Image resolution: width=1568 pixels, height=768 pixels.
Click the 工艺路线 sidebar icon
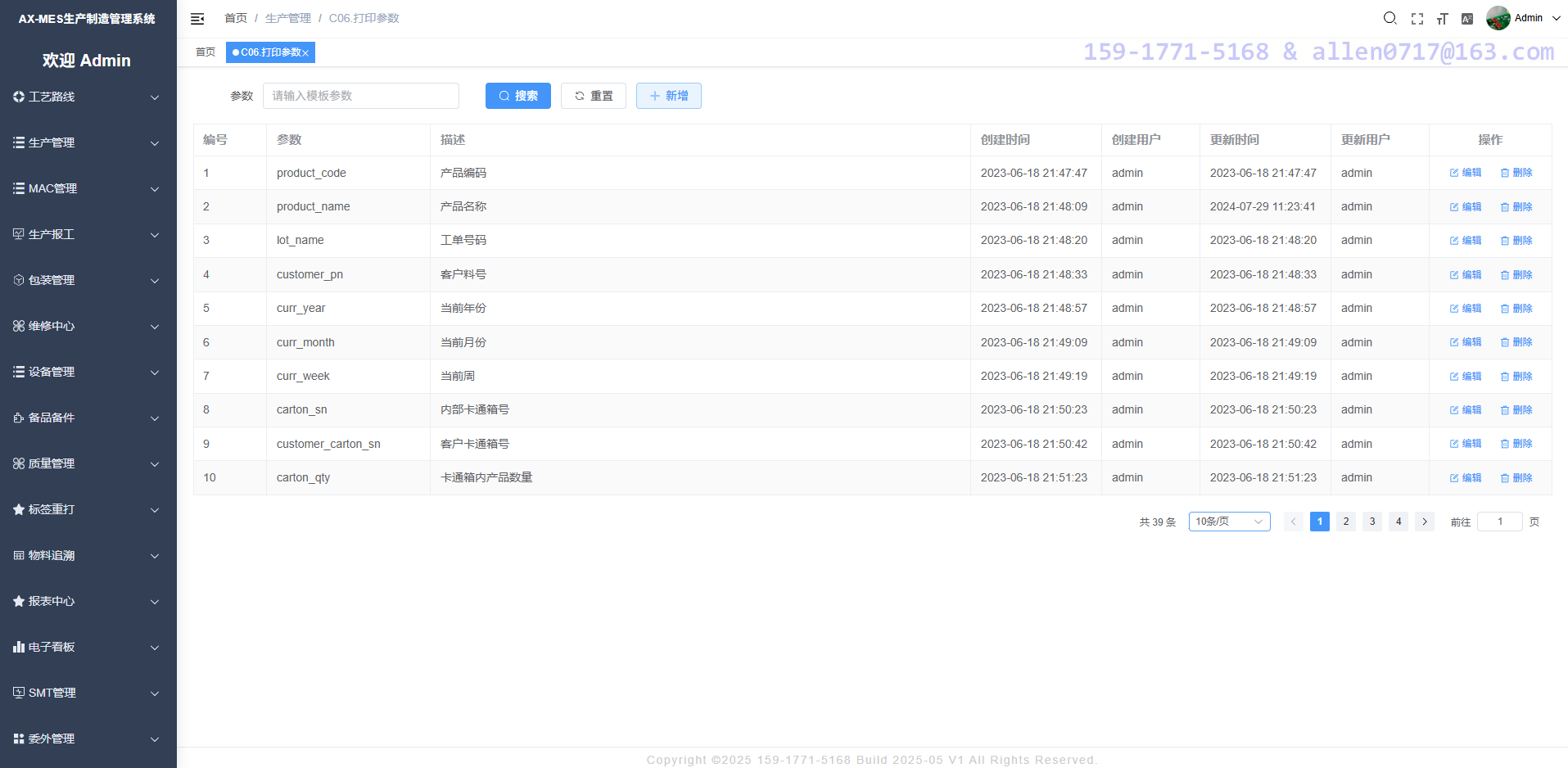(x=19, y=97)
